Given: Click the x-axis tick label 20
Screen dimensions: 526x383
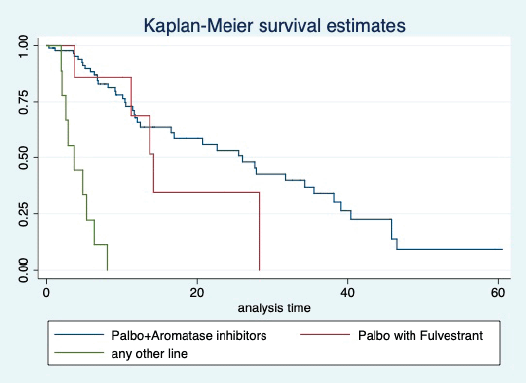Looking at the screenshot, I should pos(197,293).
